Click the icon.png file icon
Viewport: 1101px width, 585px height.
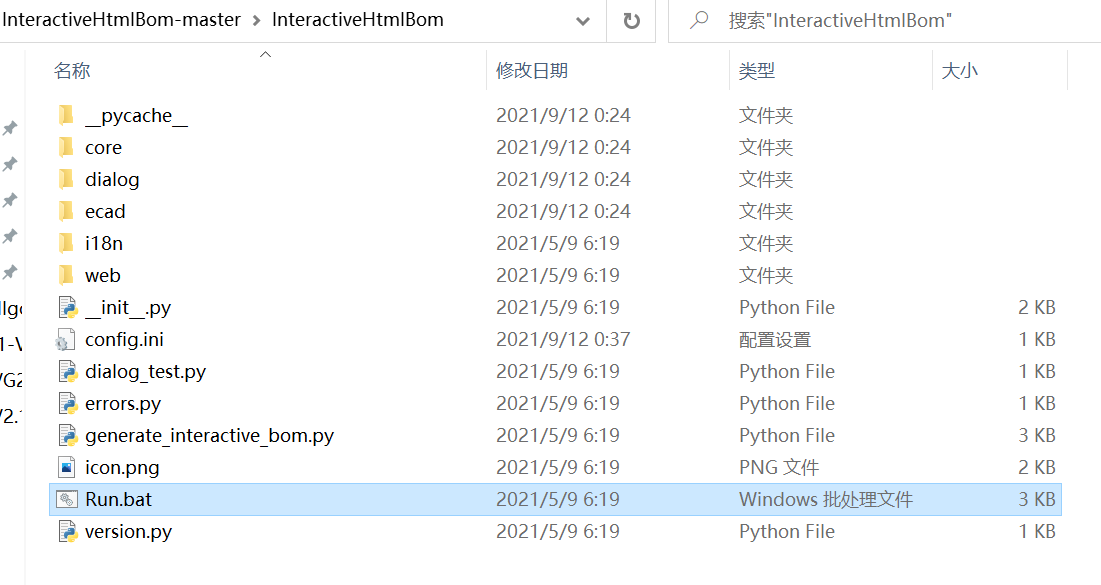coord(67,467)
